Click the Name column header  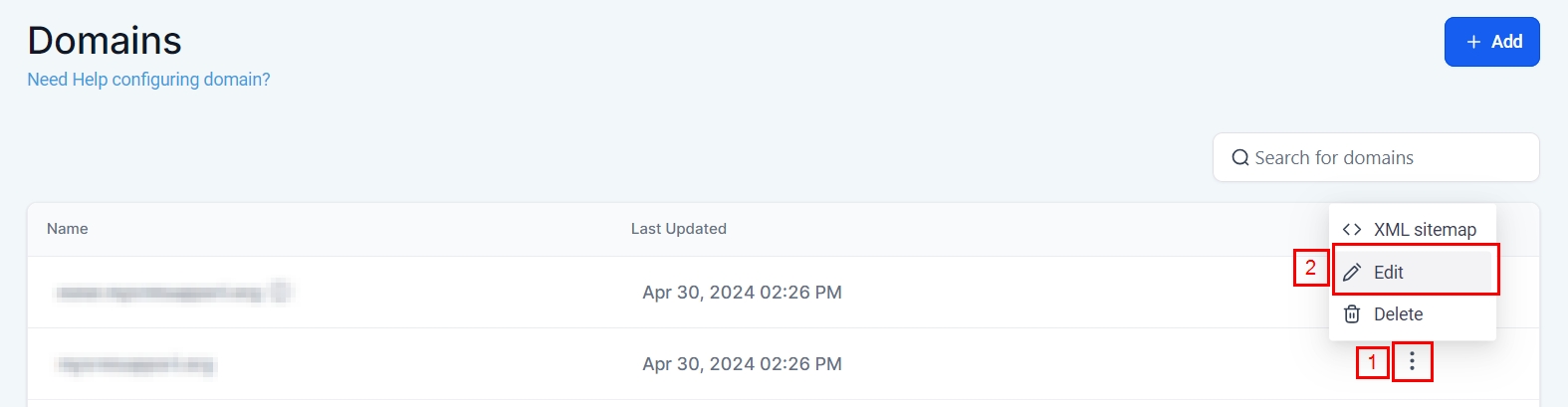[x=68, y=229]
